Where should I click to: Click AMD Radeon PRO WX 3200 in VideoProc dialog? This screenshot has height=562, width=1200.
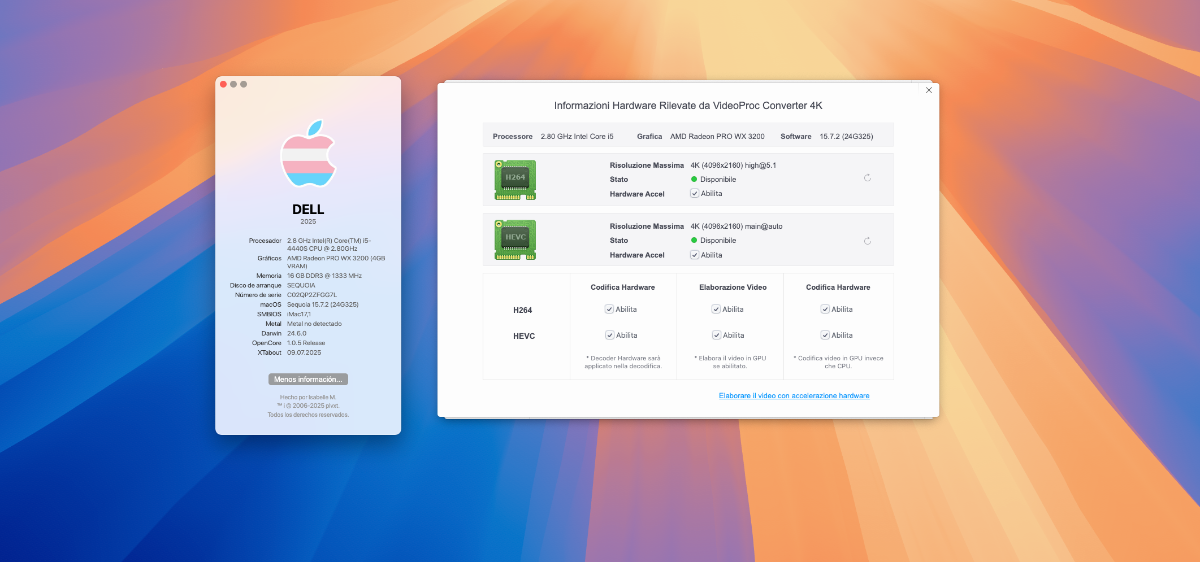coord(717,136)
